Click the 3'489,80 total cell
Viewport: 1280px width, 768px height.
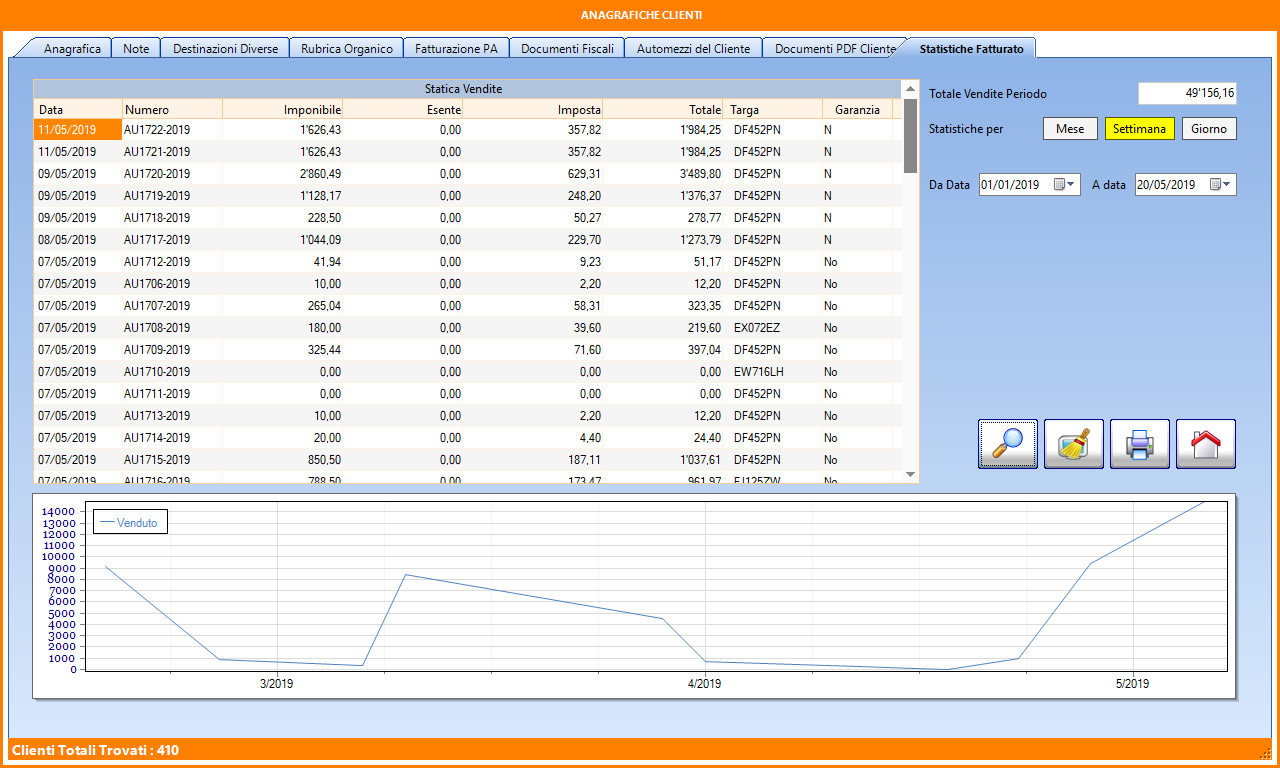tap(663, 174)
